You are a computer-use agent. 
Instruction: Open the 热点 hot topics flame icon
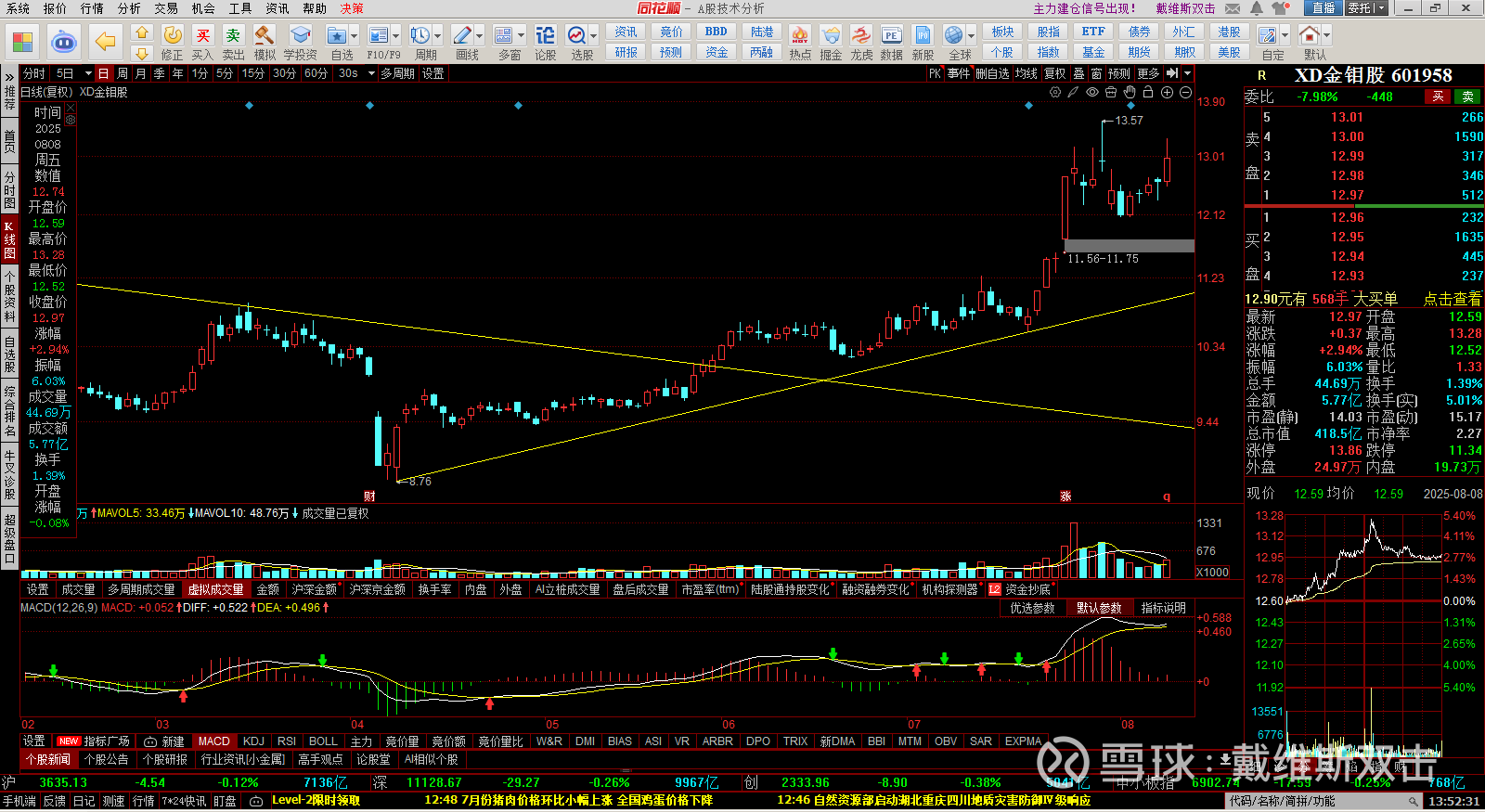799,35
